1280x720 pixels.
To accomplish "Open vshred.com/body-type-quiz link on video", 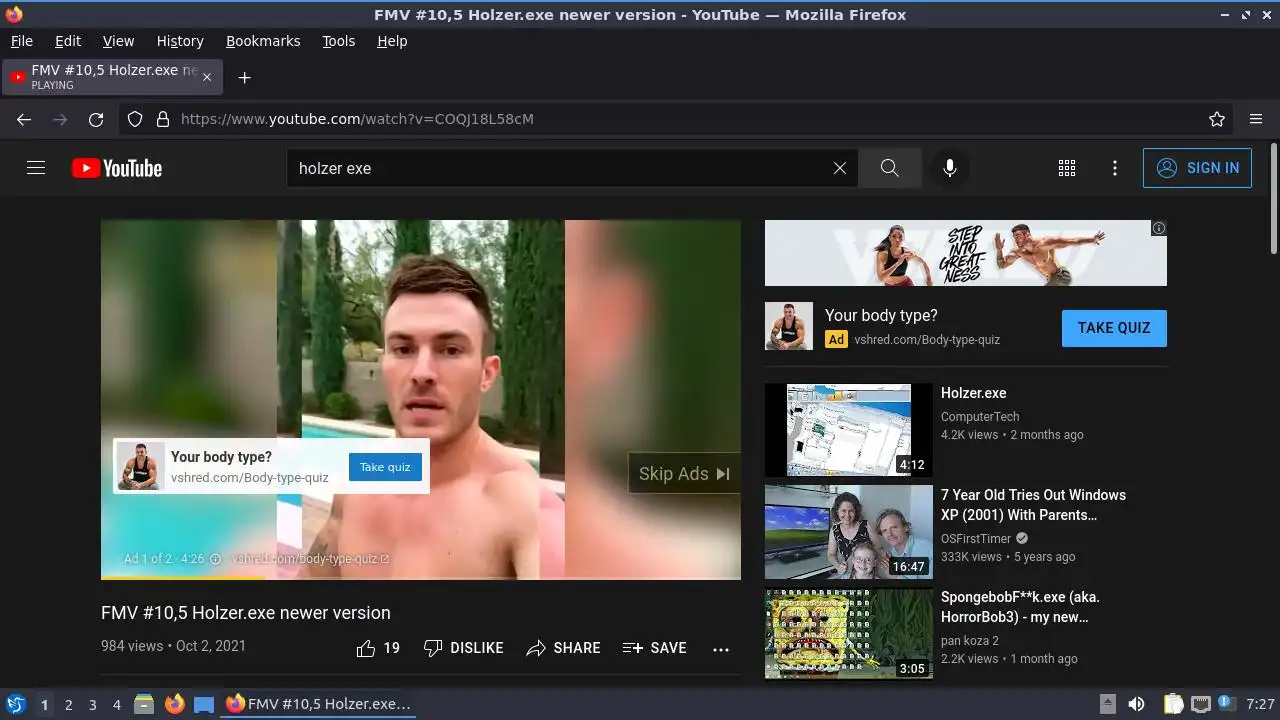I will pos(310,559).
